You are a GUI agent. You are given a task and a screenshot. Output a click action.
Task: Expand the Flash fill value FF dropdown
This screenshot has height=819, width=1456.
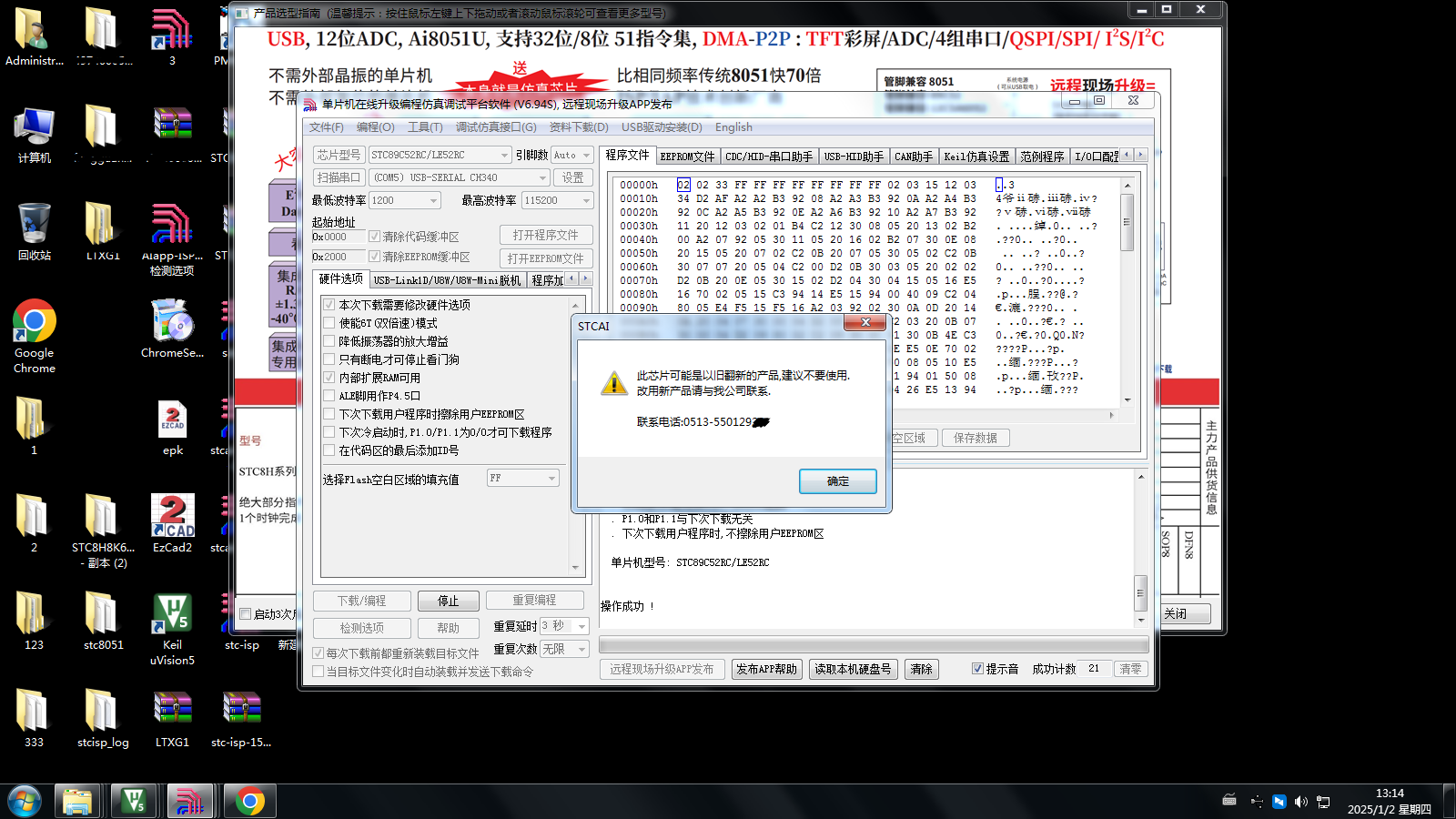(551, 478)
